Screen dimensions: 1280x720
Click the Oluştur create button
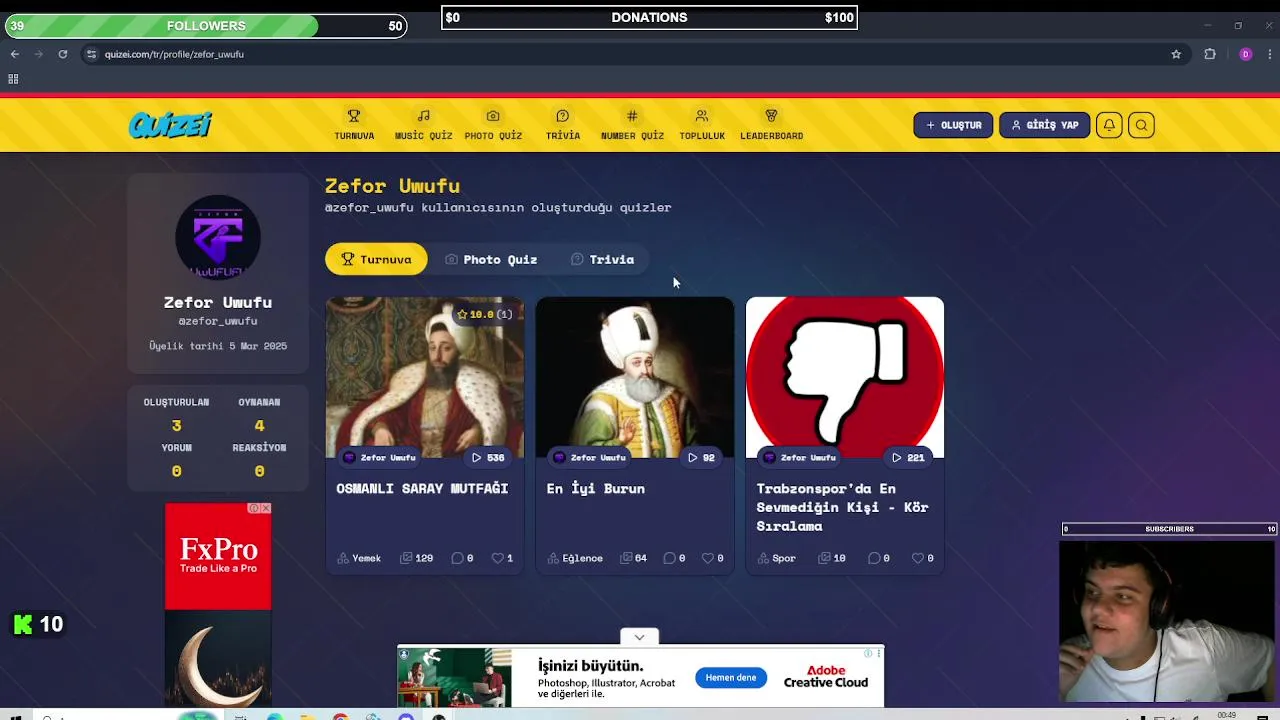click(953, 125)
